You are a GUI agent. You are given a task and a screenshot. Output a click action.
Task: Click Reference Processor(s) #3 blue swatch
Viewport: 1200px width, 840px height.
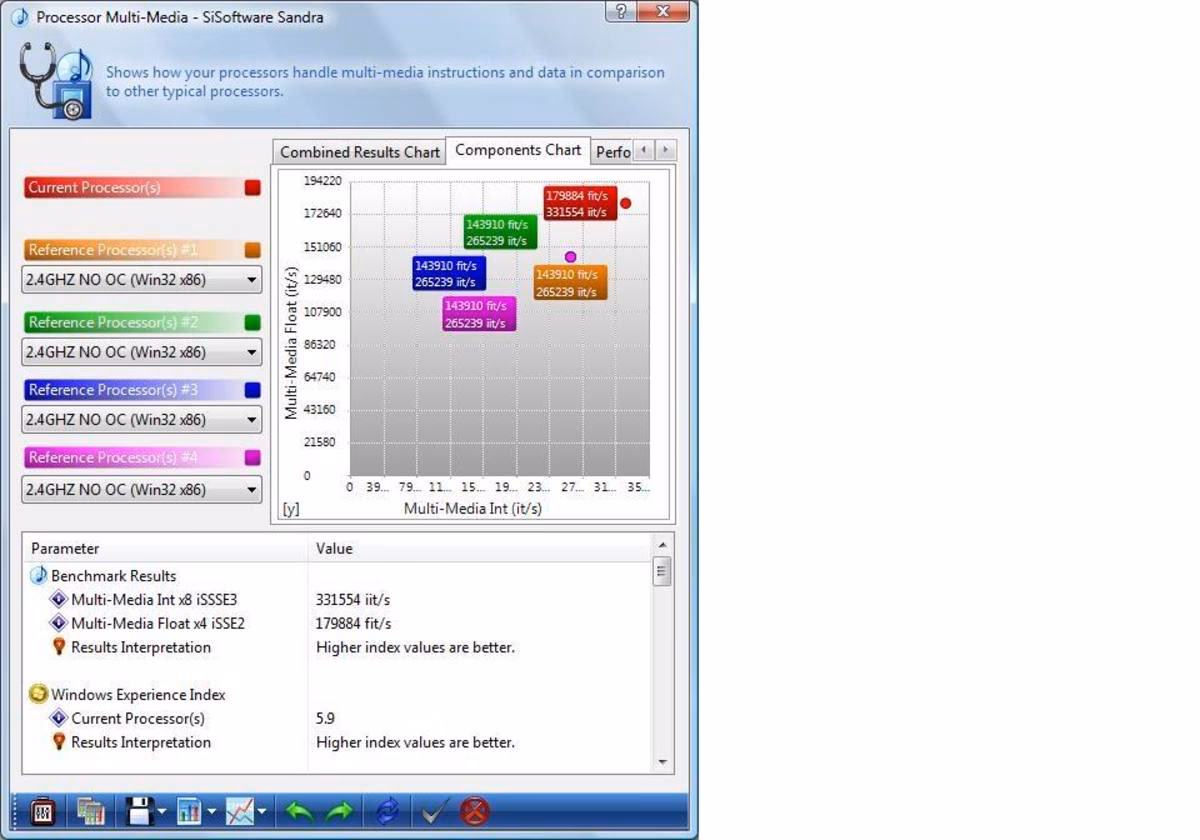tap(252, 390)
